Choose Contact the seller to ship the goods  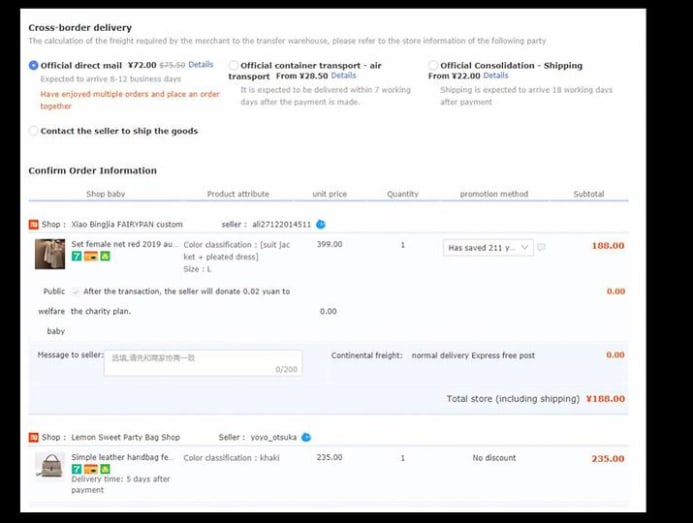click(33, 131)
